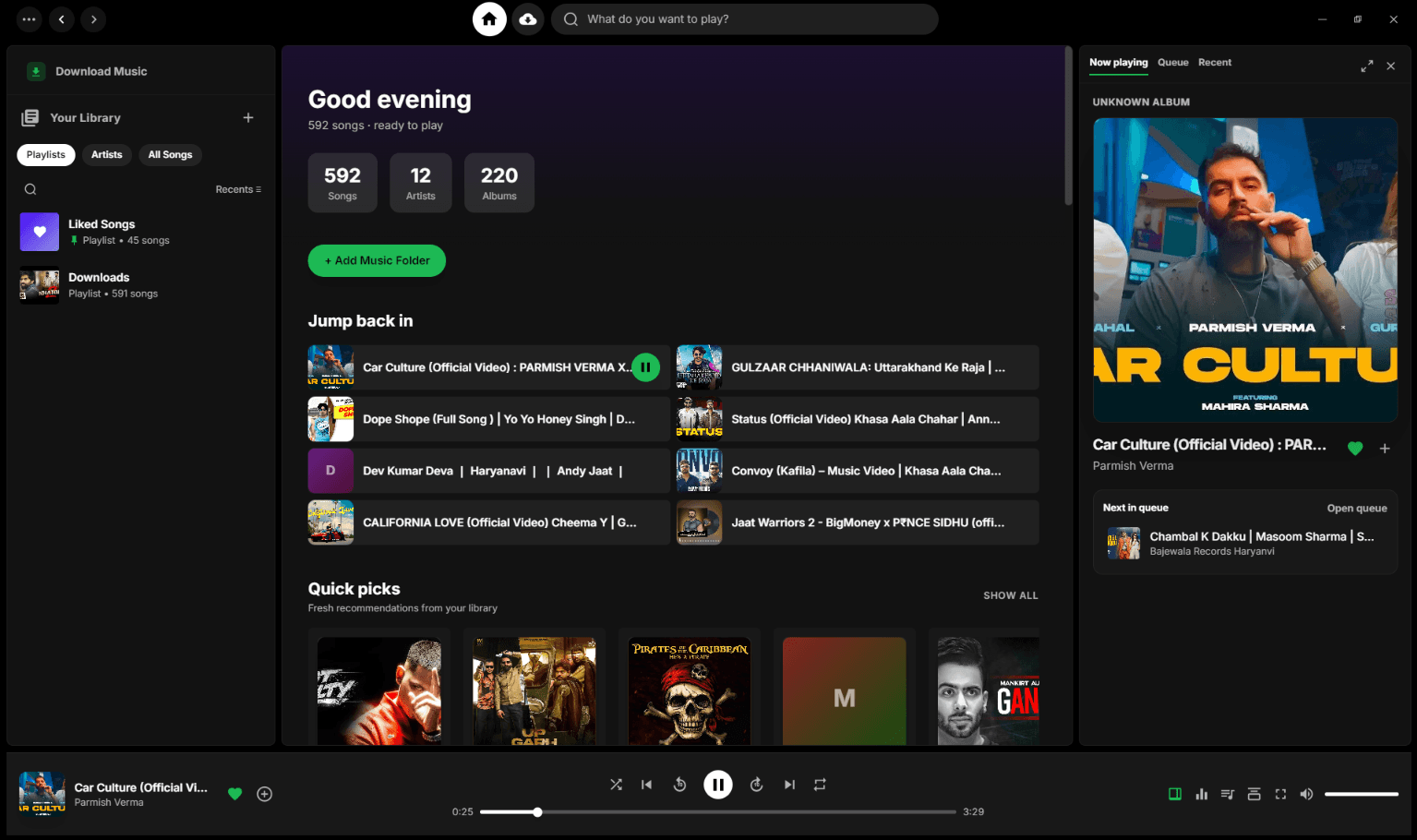Add a new playlist with Library plus icon
Viewport: 1417px width, 840px height.
pyautogui.click(x=248, y=118)
